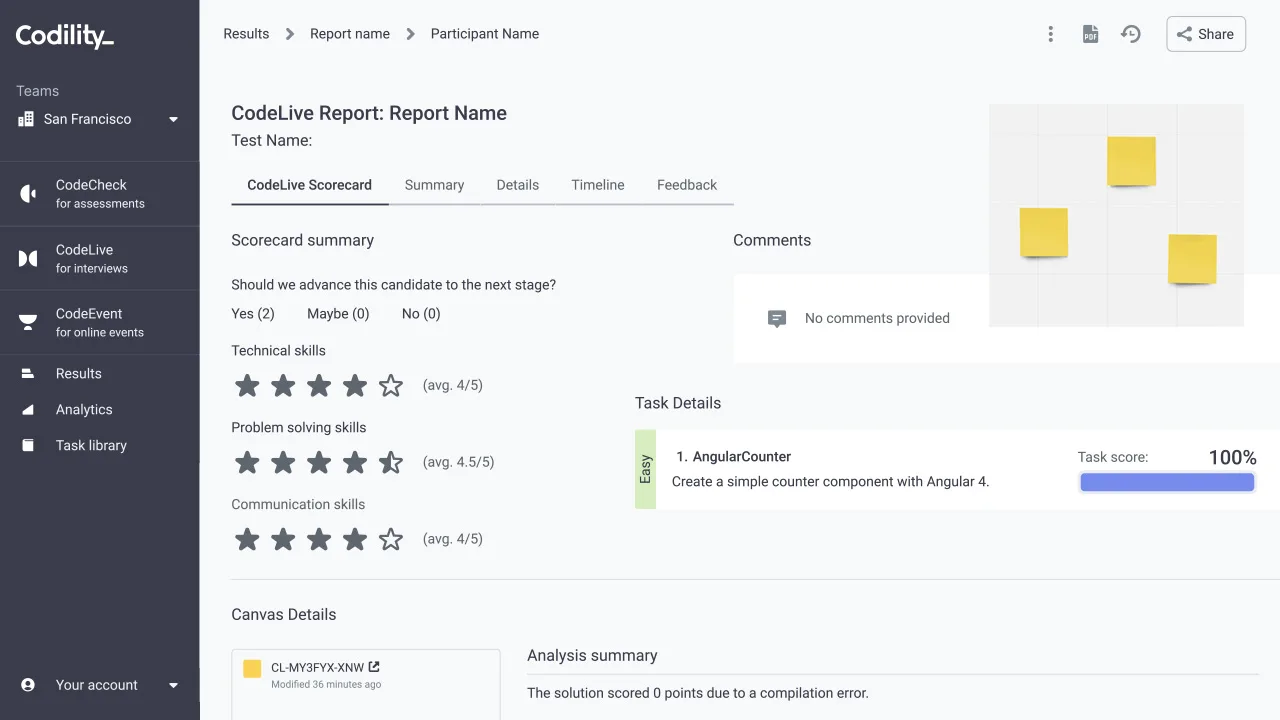Click the Codility logo

65,37
